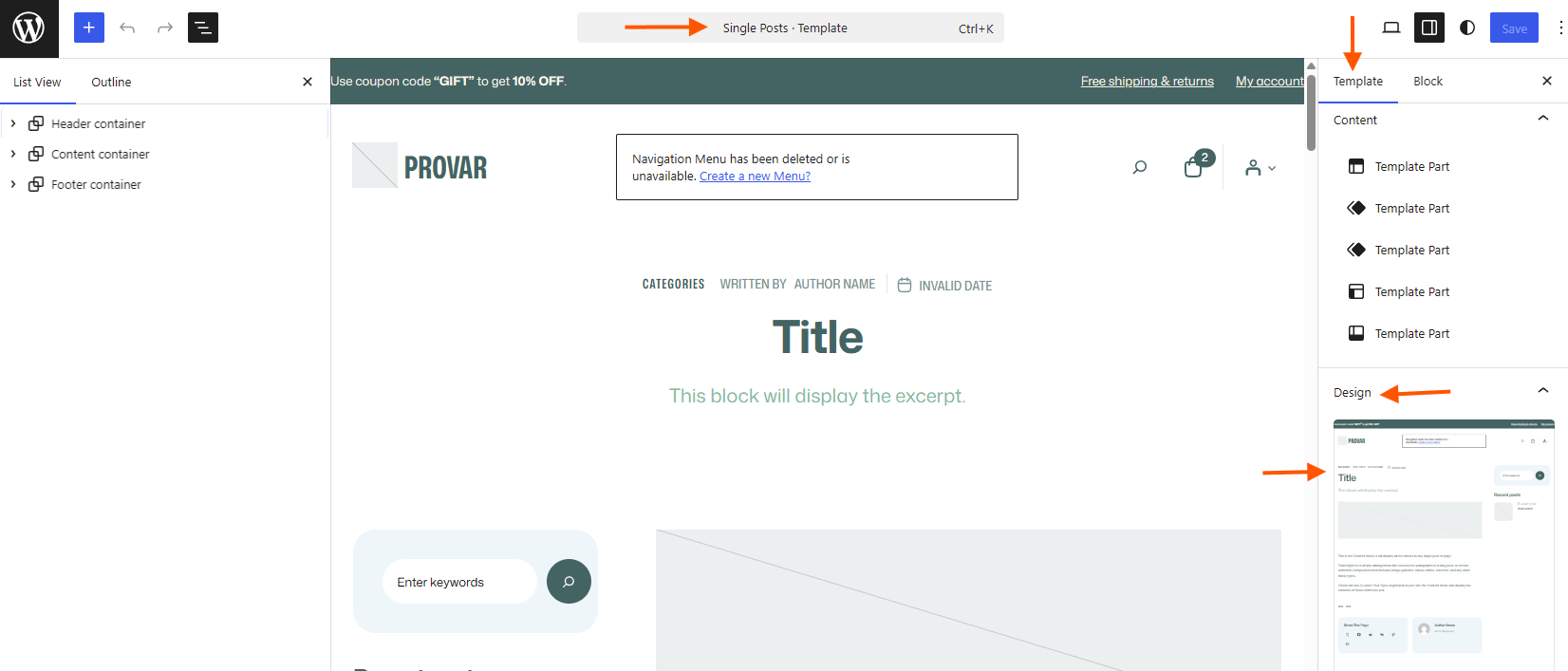Image resolution: width=1568 pixels, height=671 pixels.
Task: Redo the last undone change
Action: [165, 28]
